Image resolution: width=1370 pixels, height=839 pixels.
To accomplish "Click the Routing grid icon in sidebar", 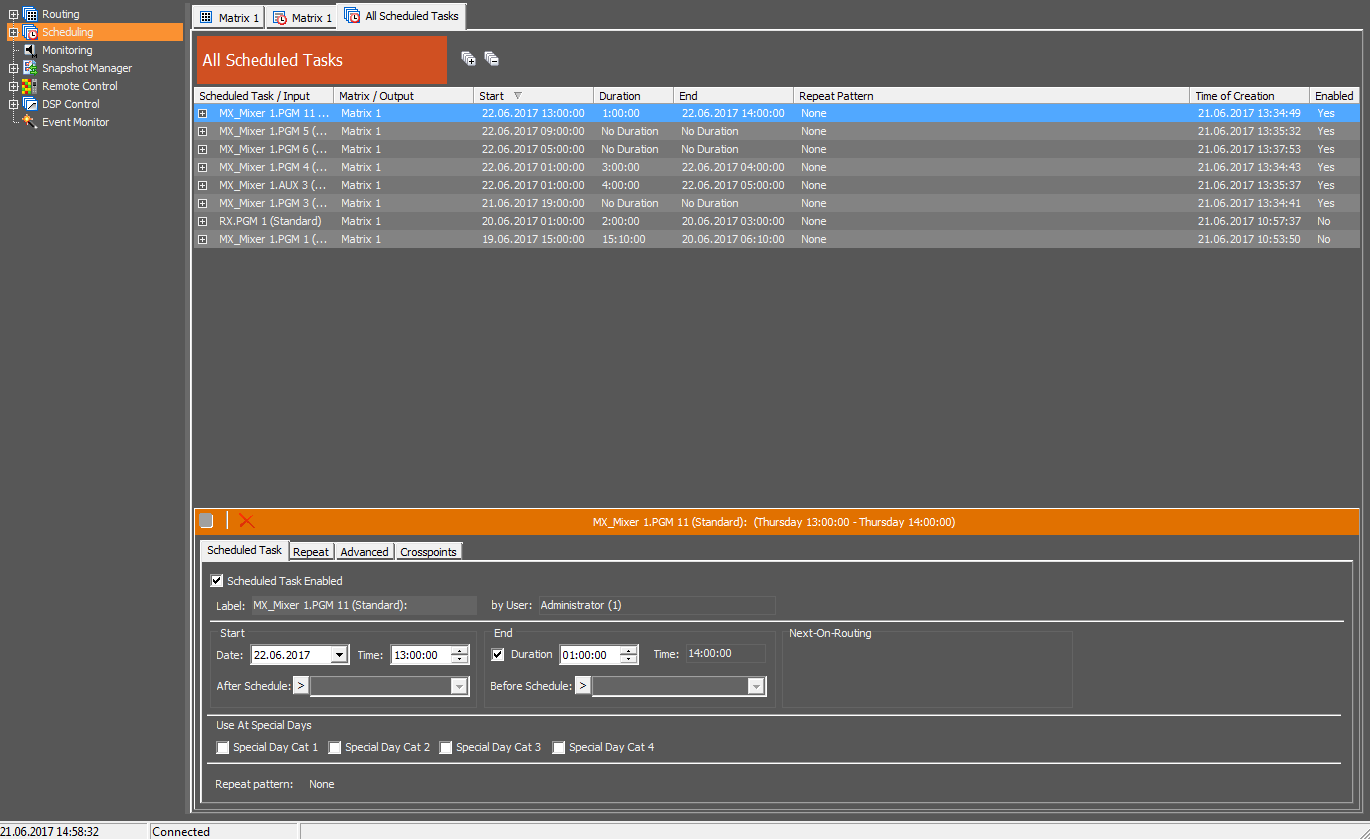I will point(30,14).
